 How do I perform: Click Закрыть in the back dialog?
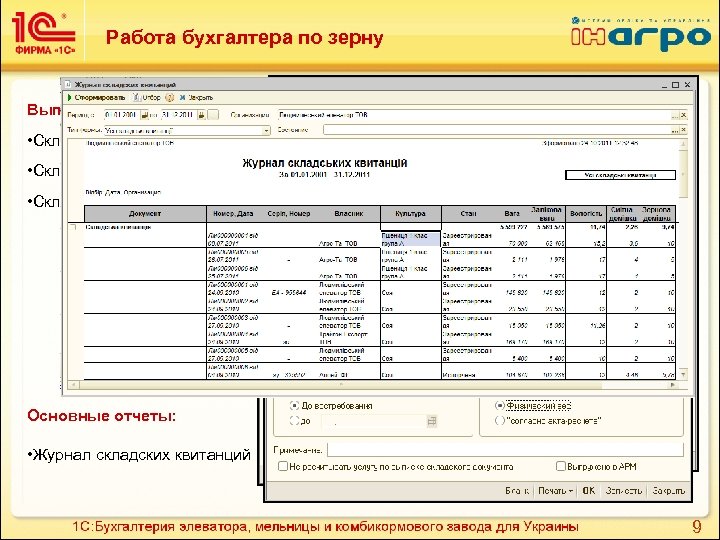(668, 491)
